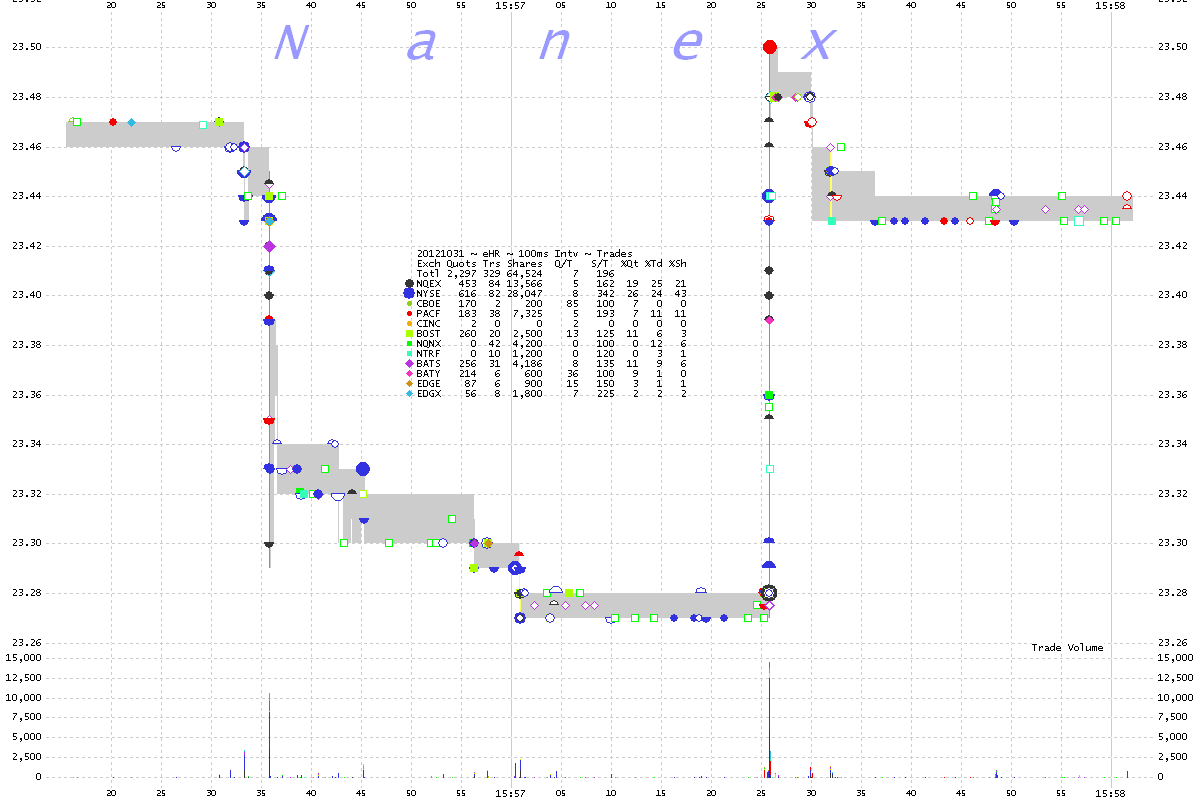Select the BATY magenta diamond legend marker

click(409, 374)
